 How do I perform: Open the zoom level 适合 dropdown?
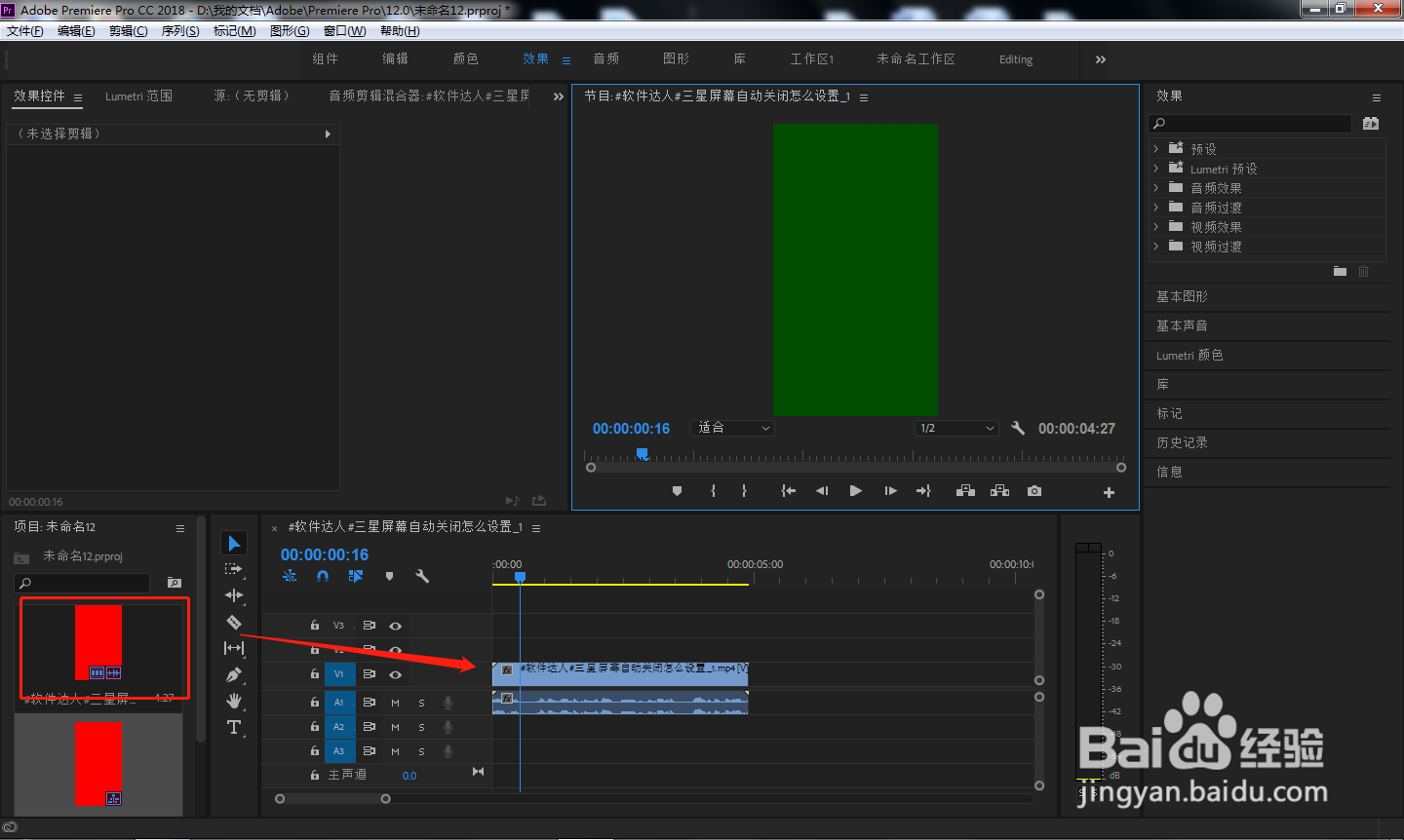pyautogui.click(x=733, y=428)
